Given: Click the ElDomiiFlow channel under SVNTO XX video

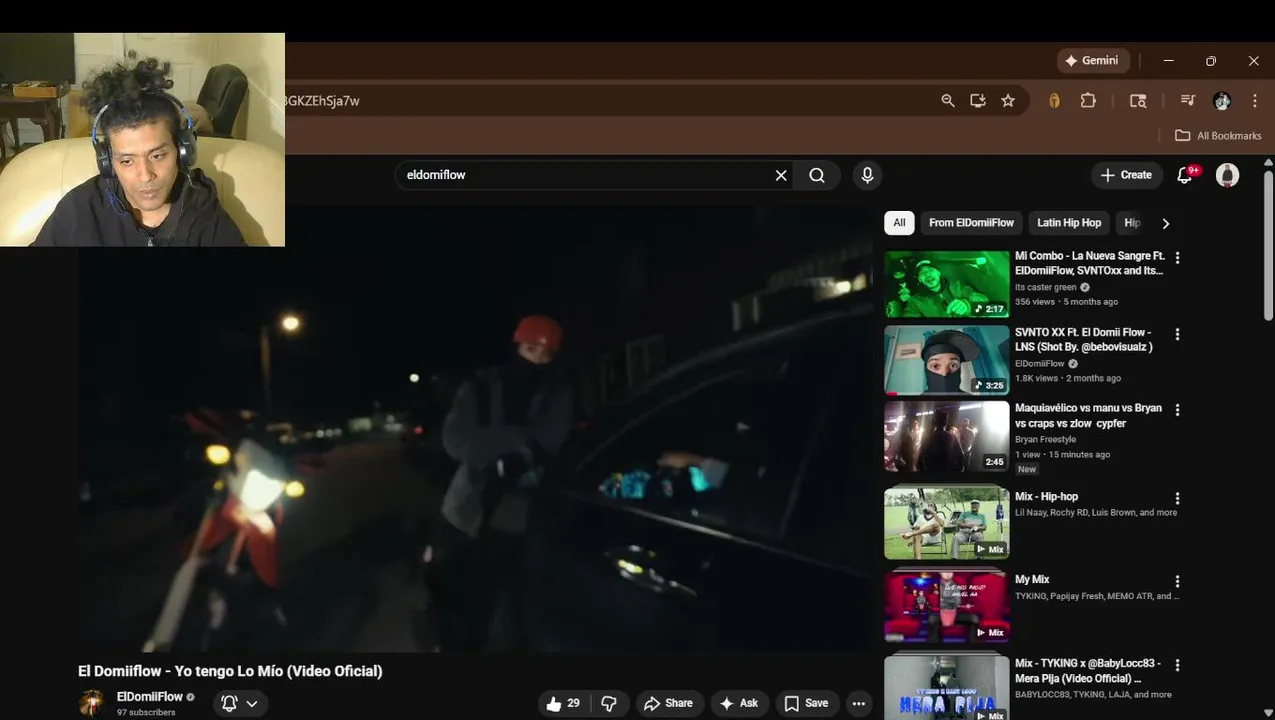Looking at the screenshot, I should click(1039, 363).
